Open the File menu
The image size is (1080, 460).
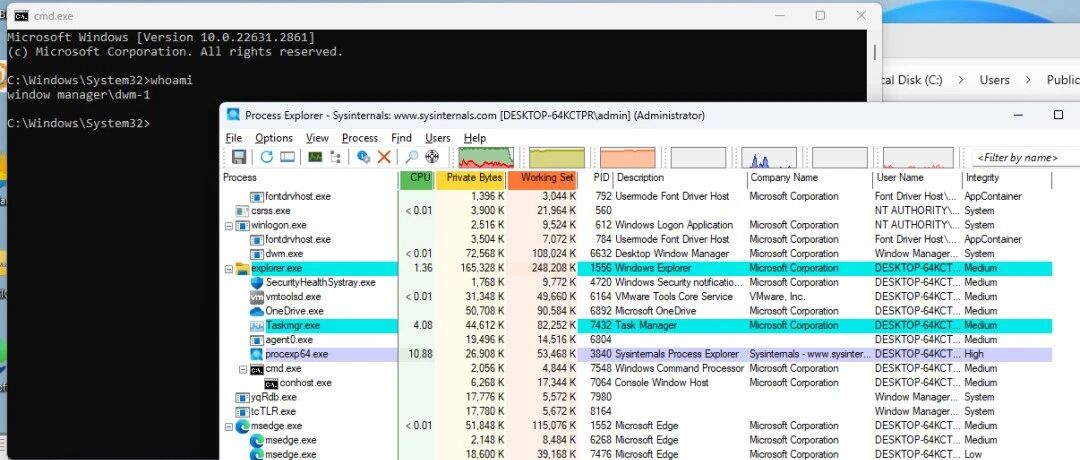pos(233,138)
